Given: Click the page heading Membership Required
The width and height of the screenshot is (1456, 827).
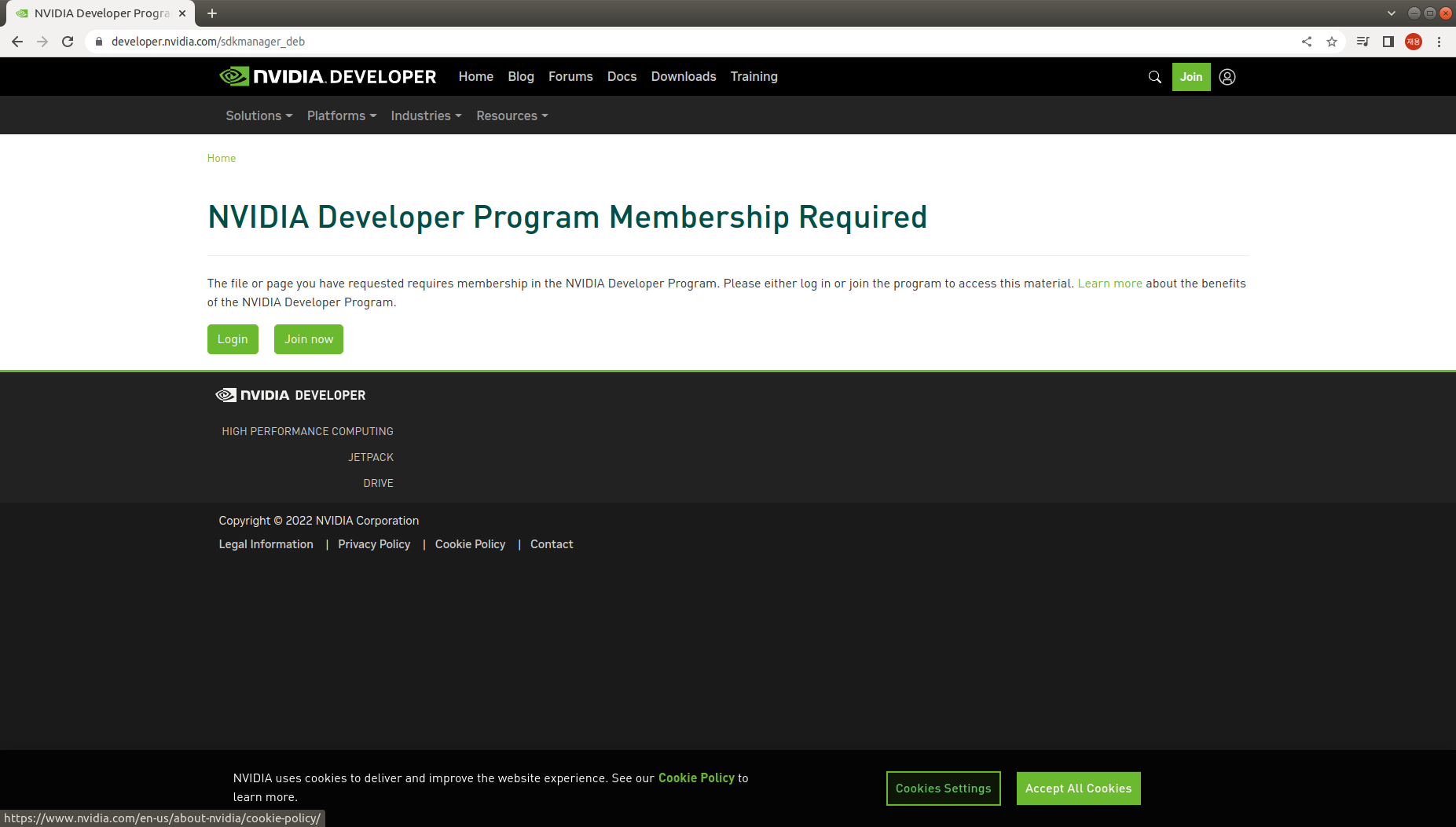Looking at the screenshot, I should [x=567, y=217].
